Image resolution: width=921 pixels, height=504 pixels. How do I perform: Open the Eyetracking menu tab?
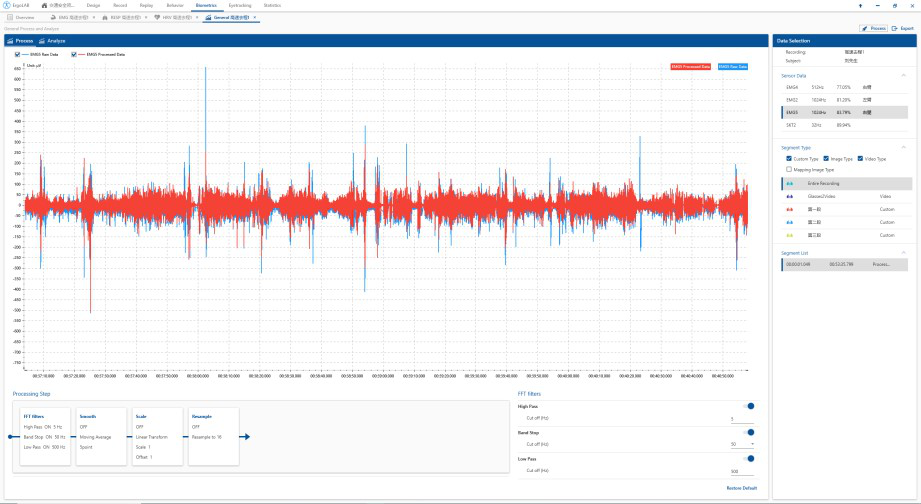(x=240, y=5)
